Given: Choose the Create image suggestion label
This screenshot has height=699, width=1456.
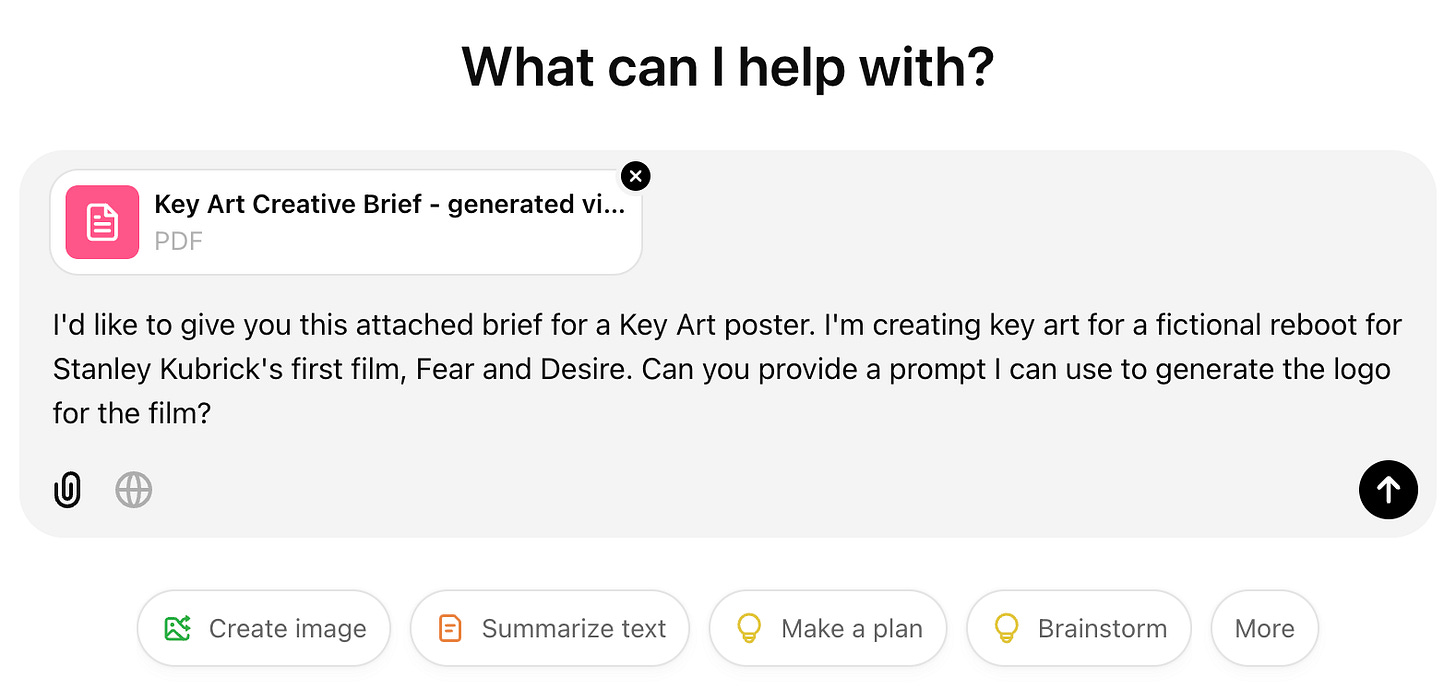Looking at the screenshot, I should click(x=287, y=629).
